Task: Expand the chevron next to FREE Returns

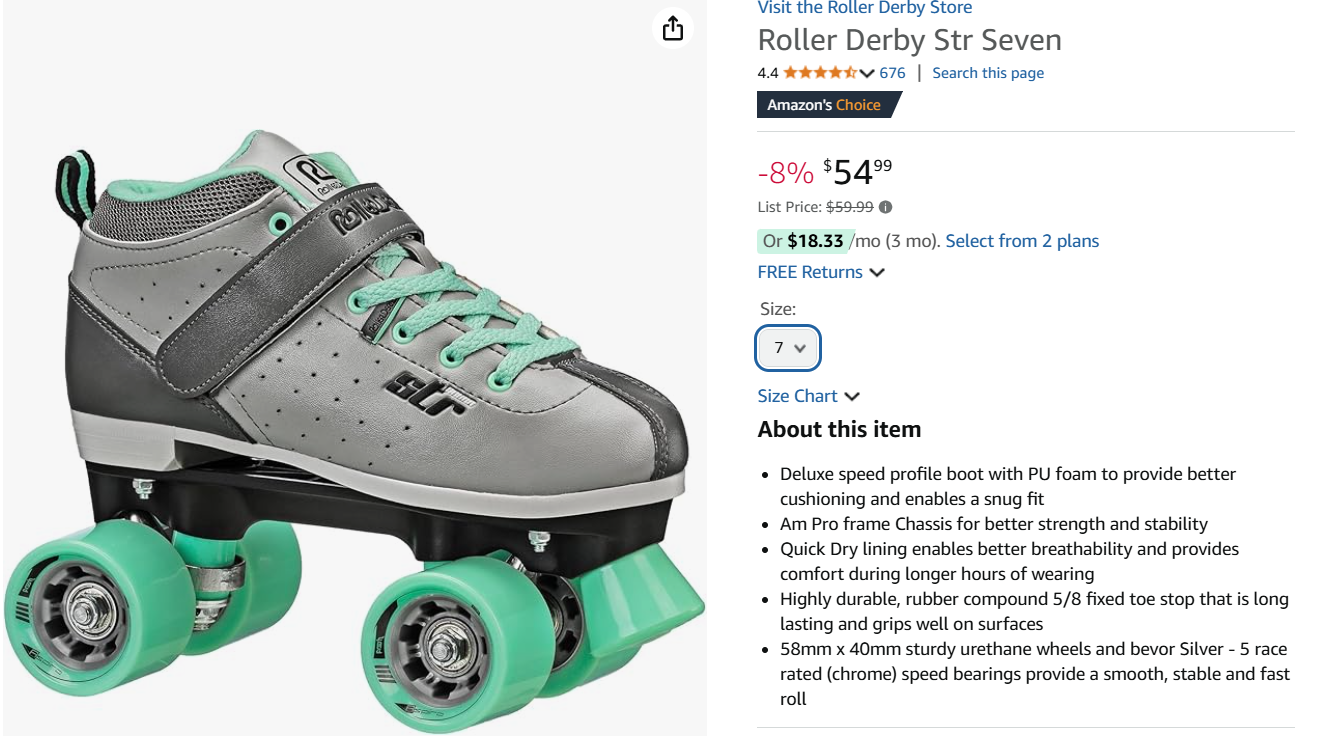Action: coord(877,273)
